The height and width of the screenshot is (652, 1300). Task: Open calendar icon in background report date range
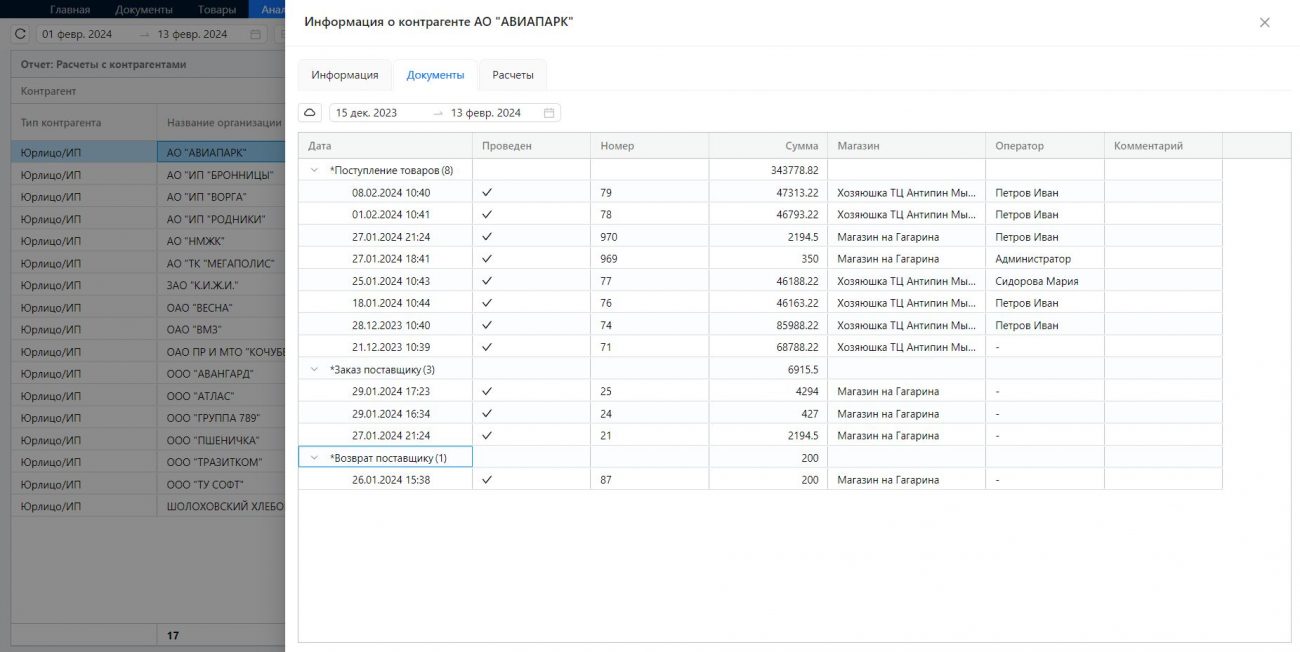[x=255, y=34]
